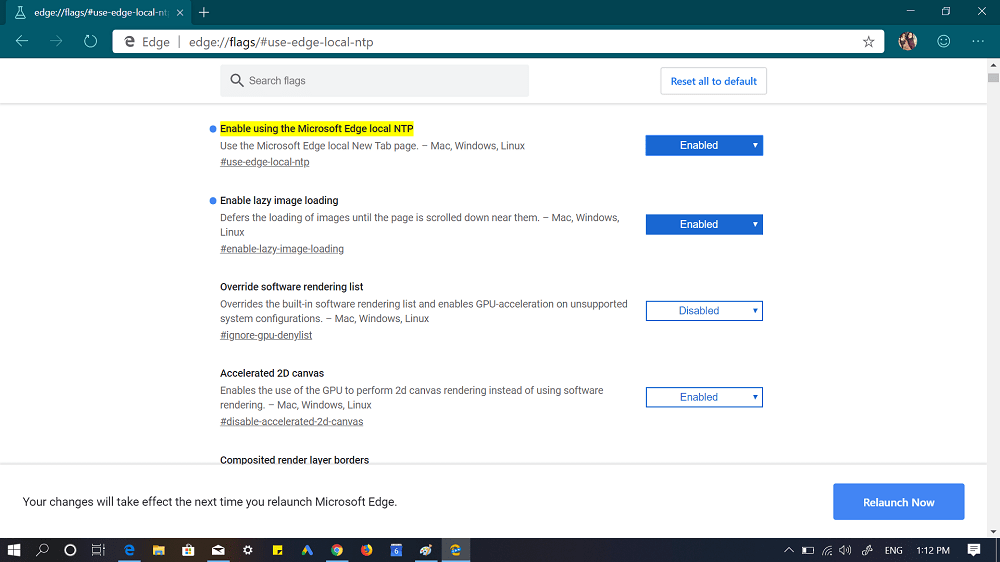Select the edge://flags tab
This screenshot has width=1000, height=562.
(99, 12)
